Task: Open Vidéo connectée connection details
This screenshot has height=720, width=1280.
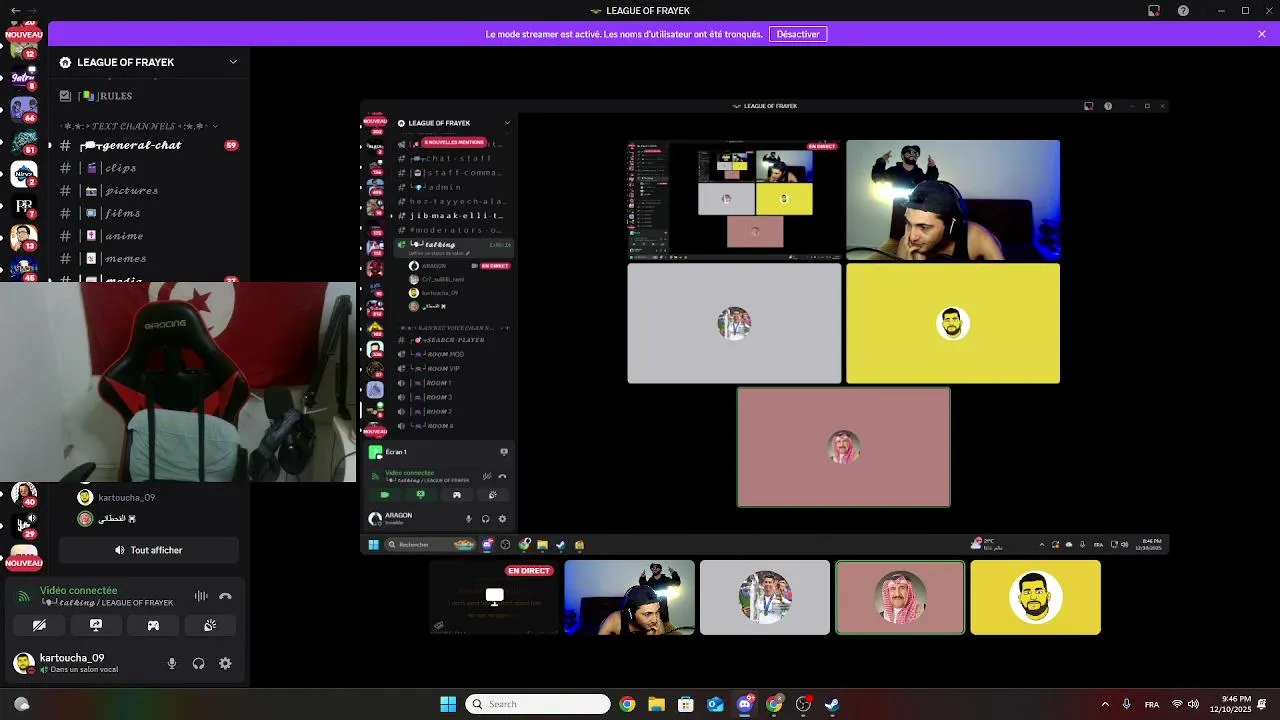Action: (78, 590)
